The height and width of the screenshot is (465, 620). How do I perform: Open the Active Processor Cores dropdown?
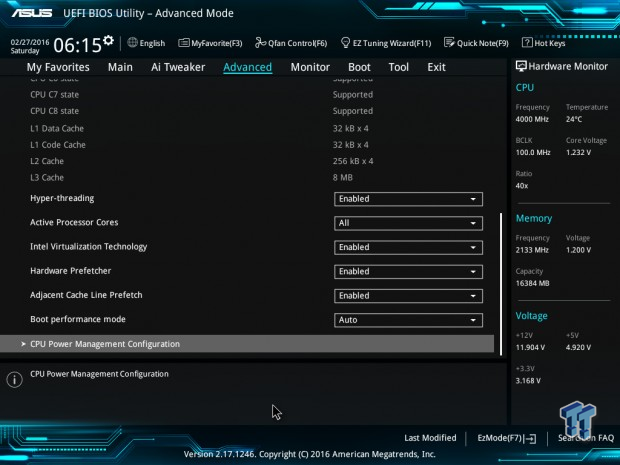408,223
